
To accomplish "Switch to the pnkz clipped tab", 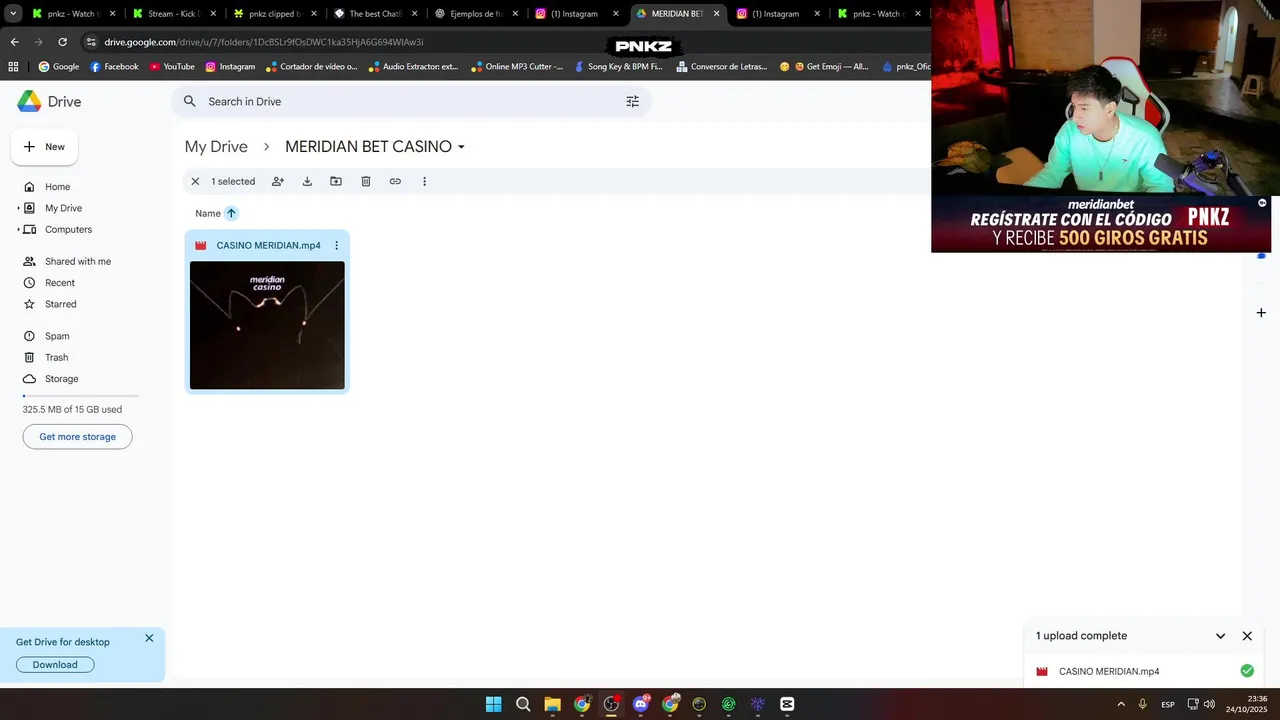I will coord(273,14).
